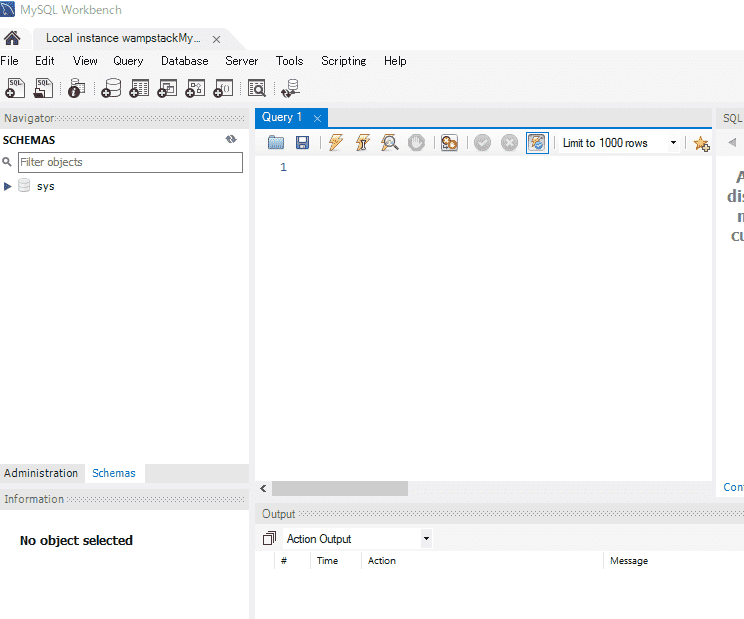
Task: Click the horizontal scrollbar thumb in editor
Action: click(x=340, y=488)
